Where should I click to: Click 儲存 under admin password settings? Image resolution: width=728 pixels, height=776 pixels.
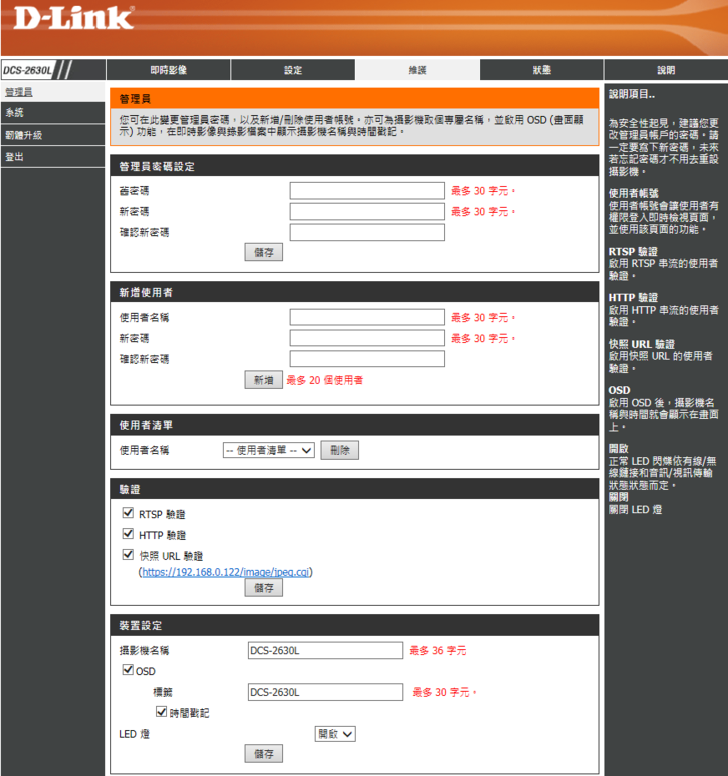click(x=263, y=252)
